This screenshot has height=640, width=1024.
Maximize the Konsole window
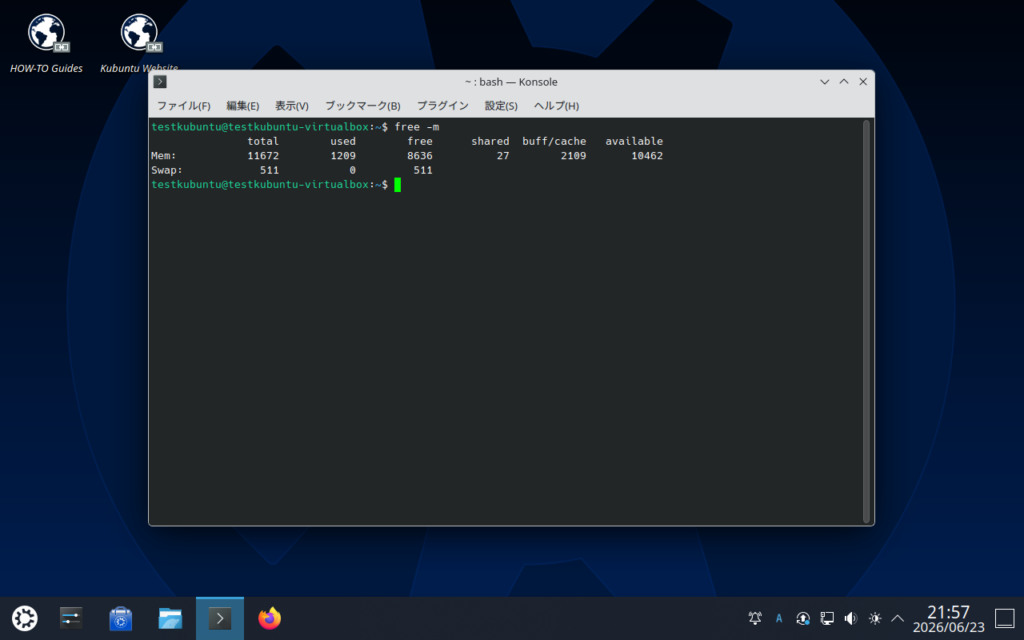coord(844,82)
